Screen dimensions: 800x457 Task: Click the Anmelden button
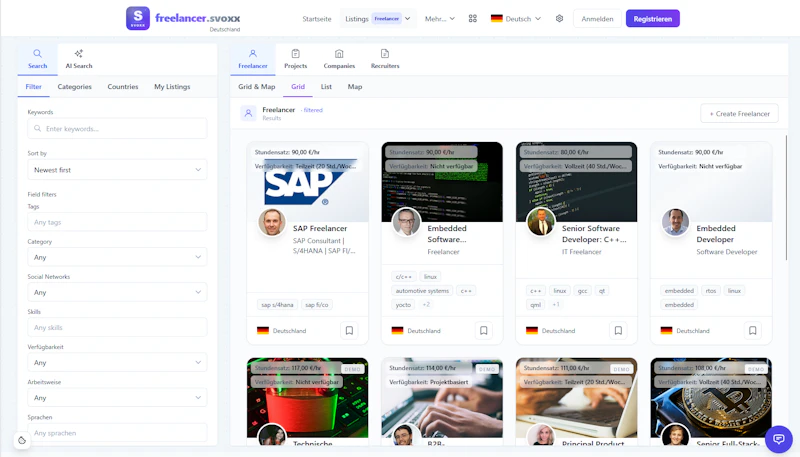(x=597, y=19)
